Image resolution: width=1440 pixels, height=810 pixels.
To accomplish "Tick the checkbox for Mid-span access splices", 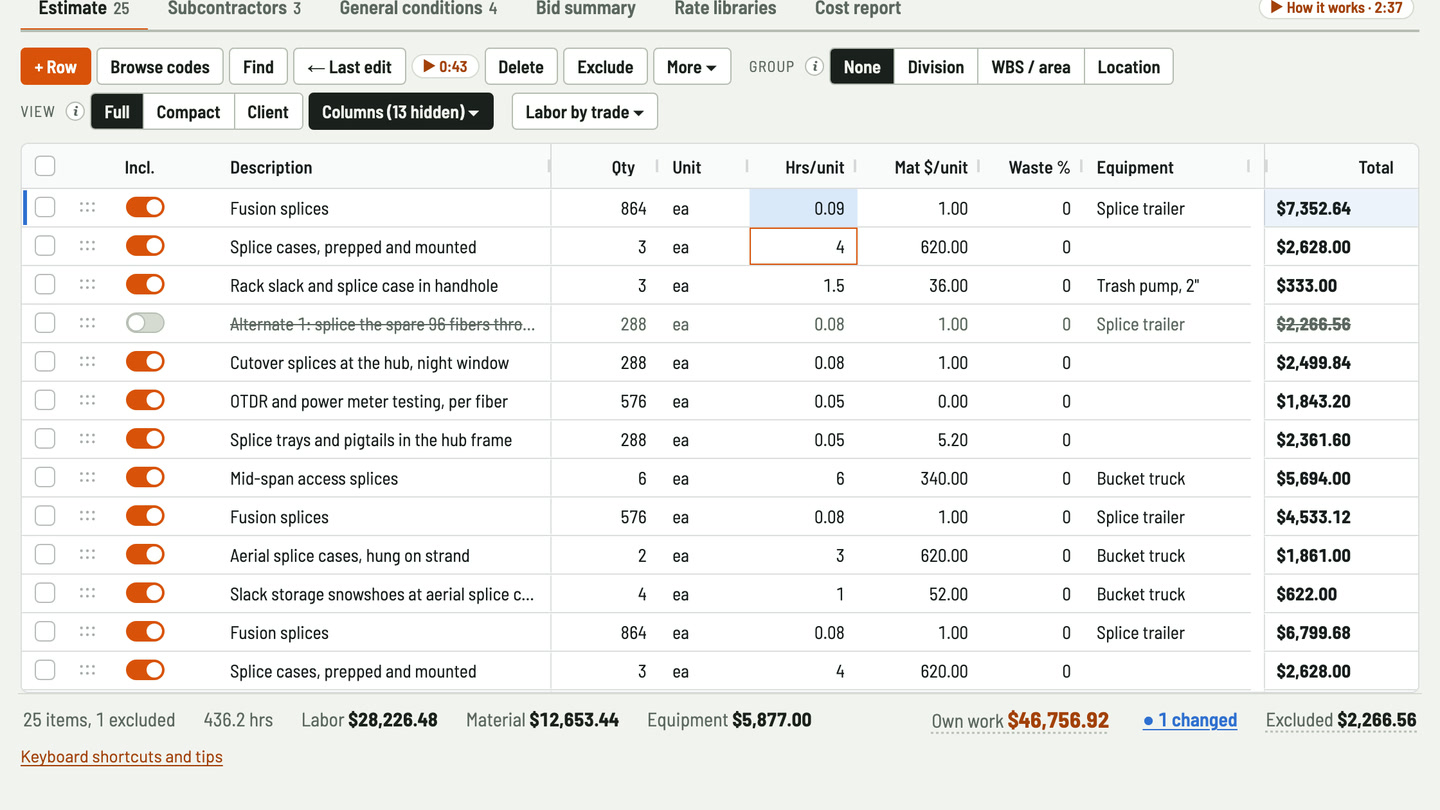I will (45, 478).
